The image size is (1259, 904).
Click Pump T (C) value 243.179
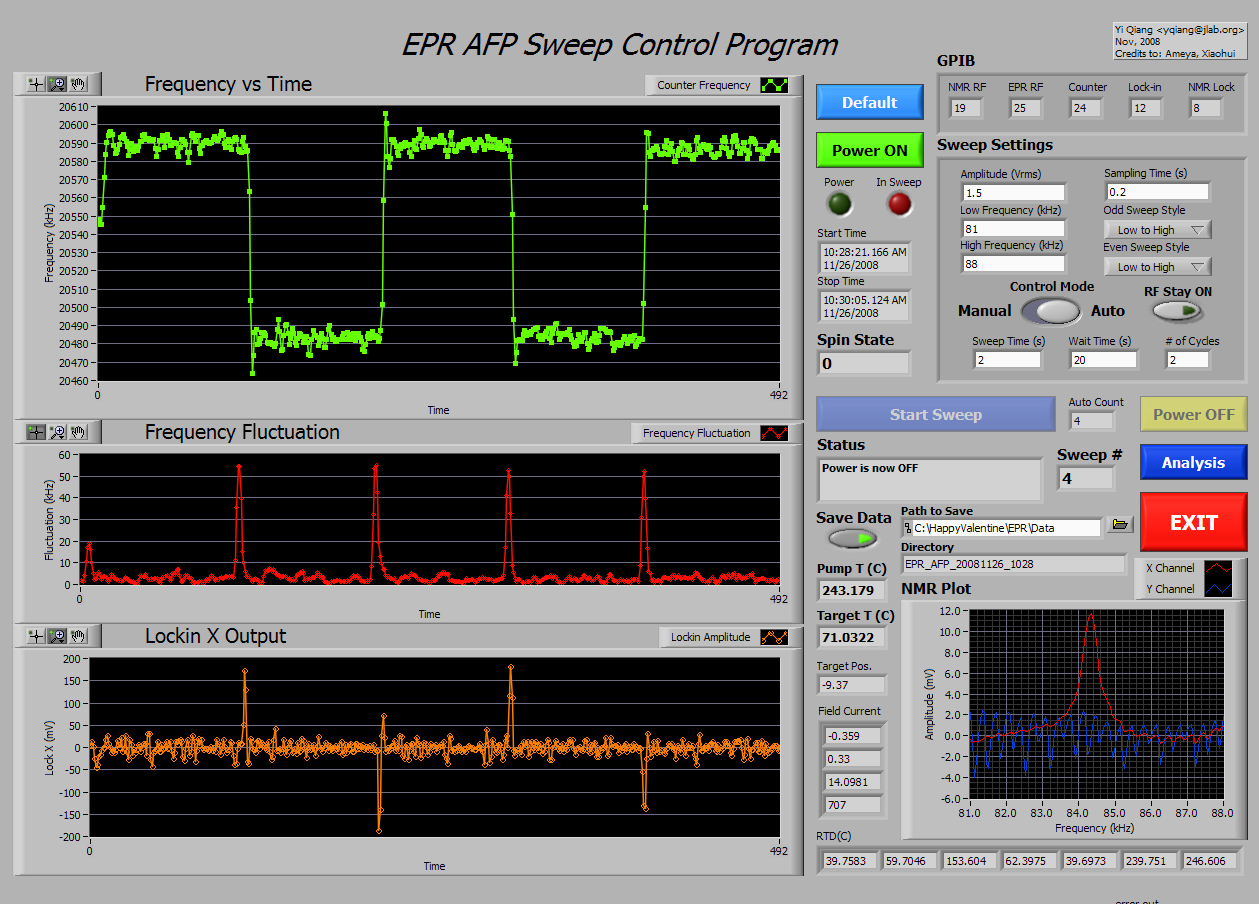pyautogui.click(x=852, y=590)
